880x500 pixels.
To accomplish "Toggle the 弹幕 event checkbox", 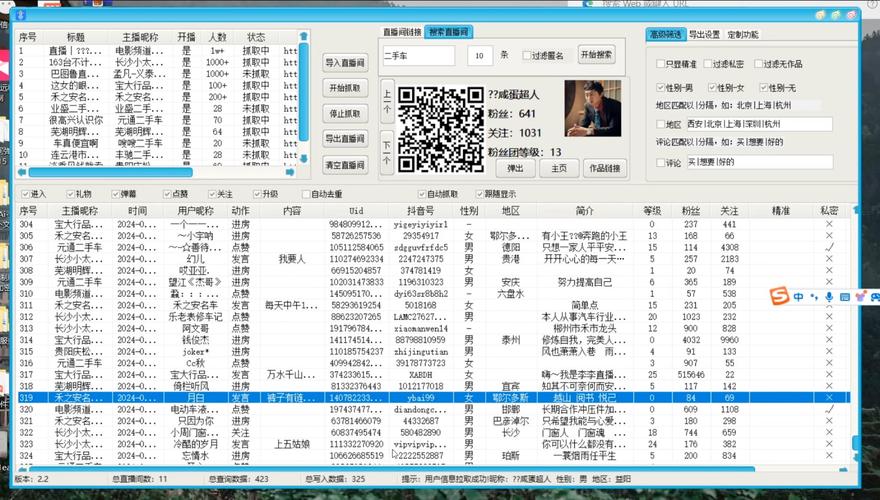I will point(115,194).
